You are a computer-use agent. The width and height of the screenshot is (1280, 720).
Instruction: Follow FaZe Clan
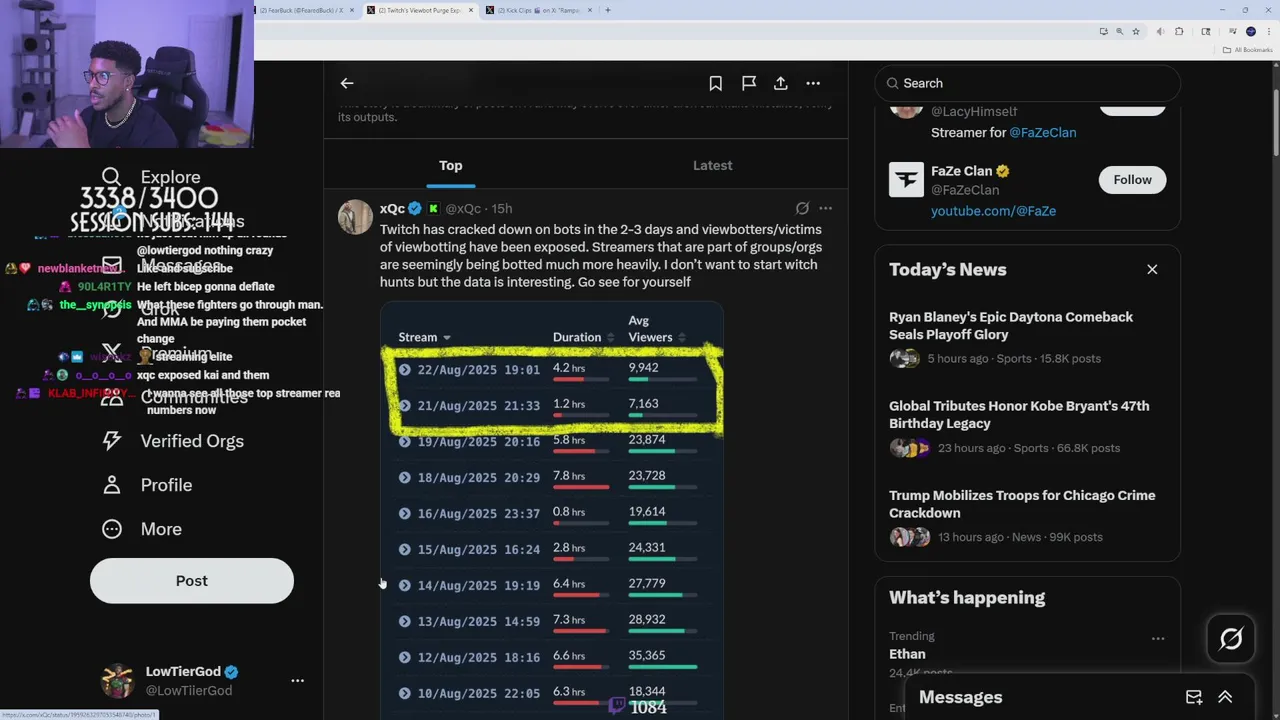(1132, 179)
